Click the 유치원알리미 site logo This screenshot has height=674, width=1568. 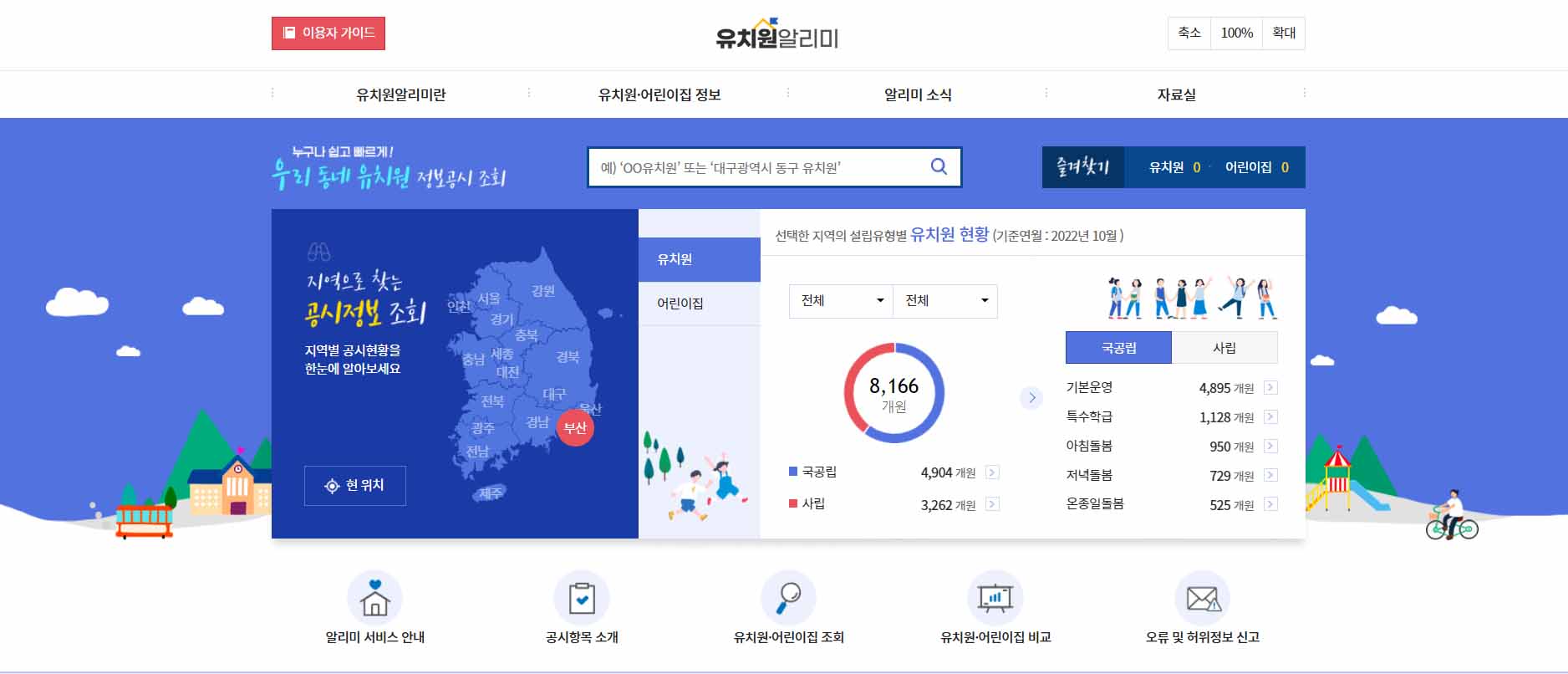point(776,34)
